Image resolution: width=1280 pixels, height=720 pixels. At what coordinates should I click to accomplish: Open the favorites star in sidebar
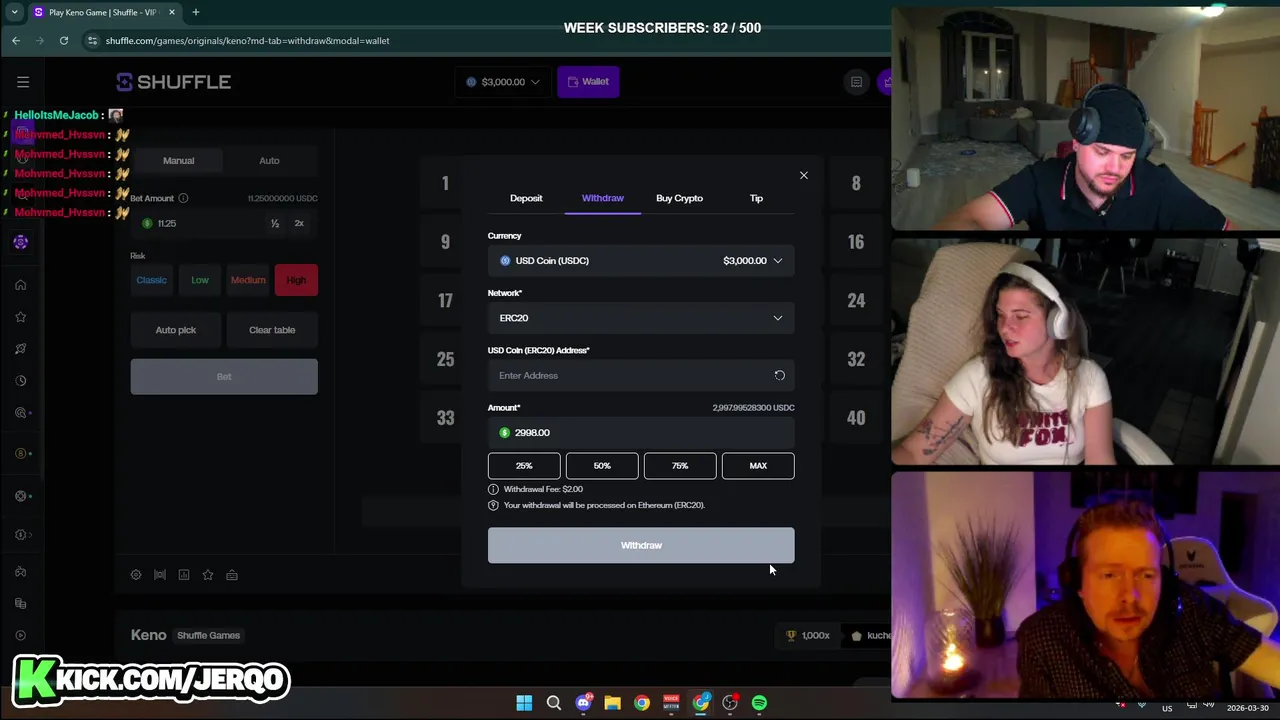[x=20, y=317]
